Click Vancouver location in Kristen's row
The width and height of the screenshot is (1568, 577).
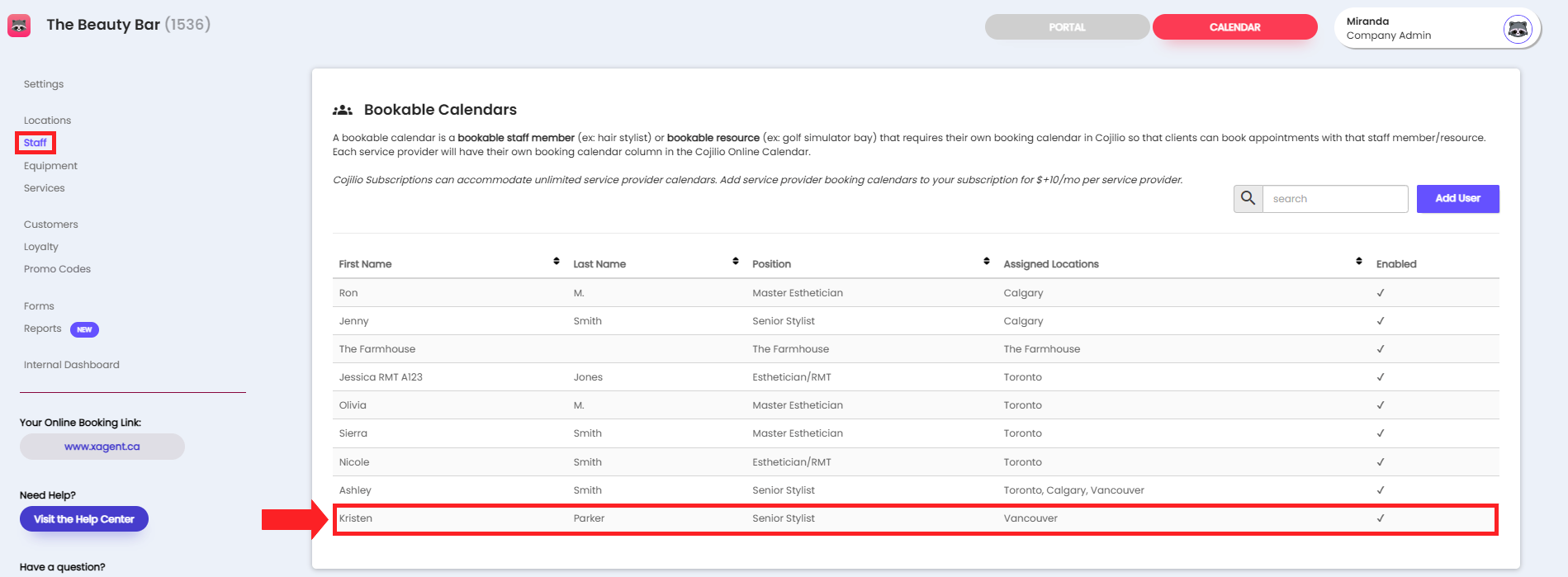(x=1030, y=518)
